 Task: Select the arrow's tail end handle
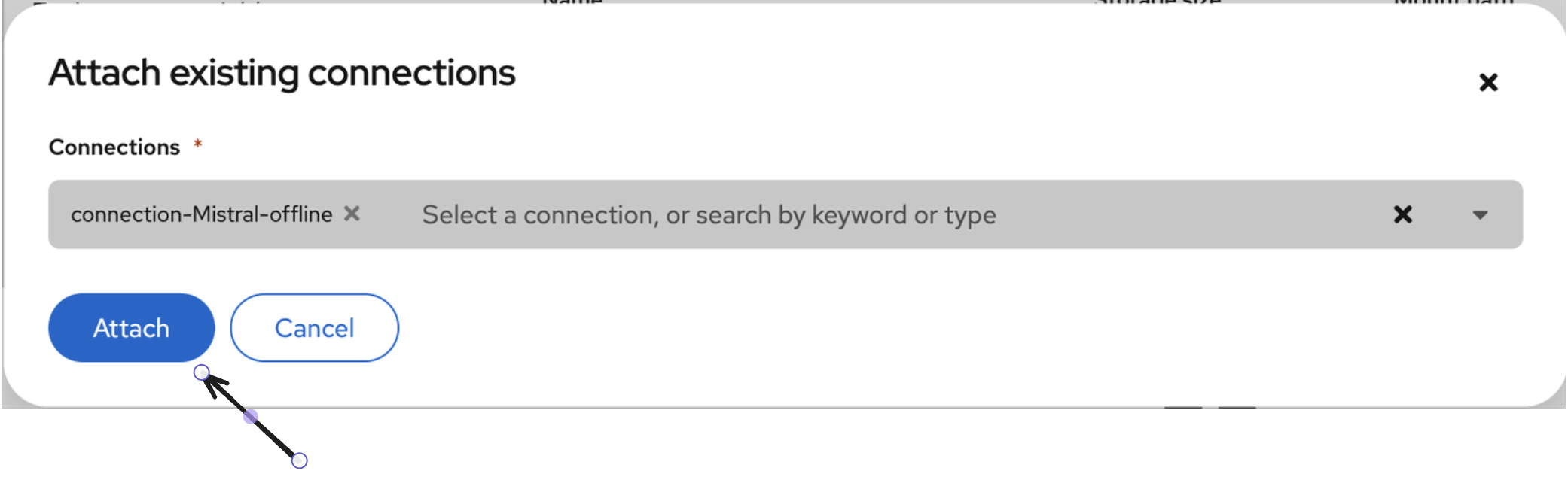[300, 460]
